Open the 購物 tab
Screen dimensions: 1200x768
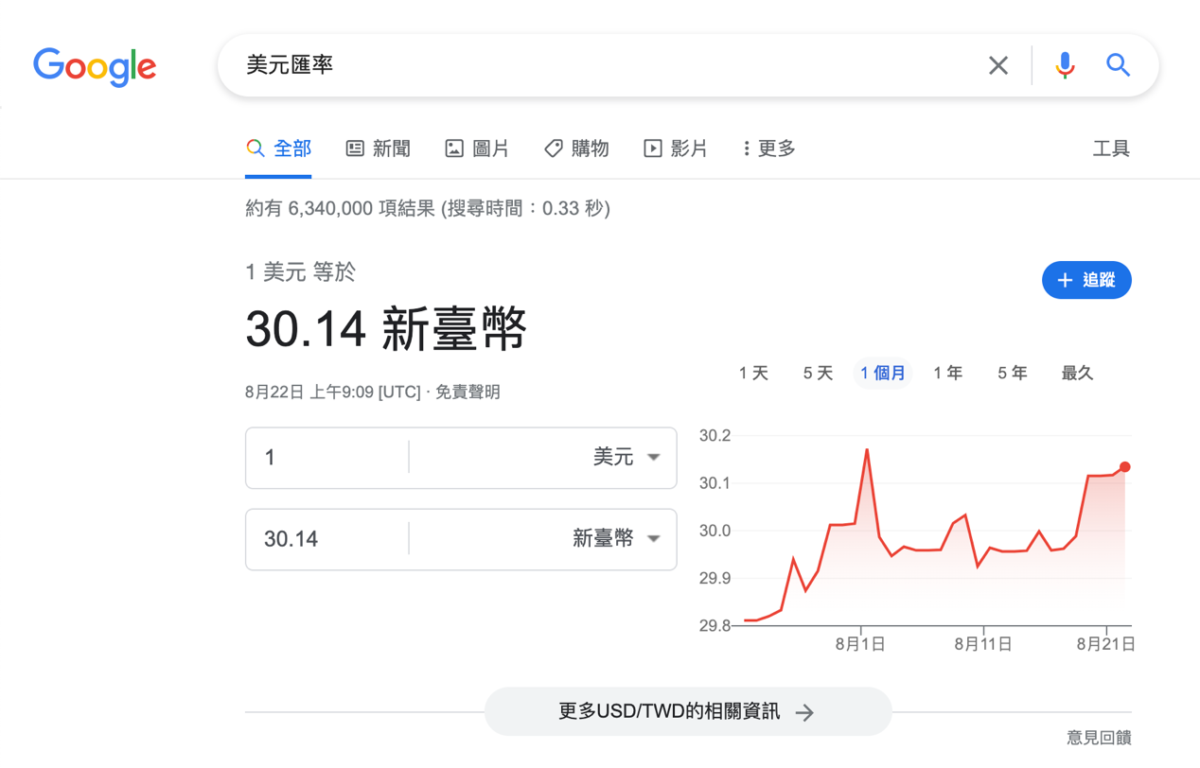click(x=576, y=149)
